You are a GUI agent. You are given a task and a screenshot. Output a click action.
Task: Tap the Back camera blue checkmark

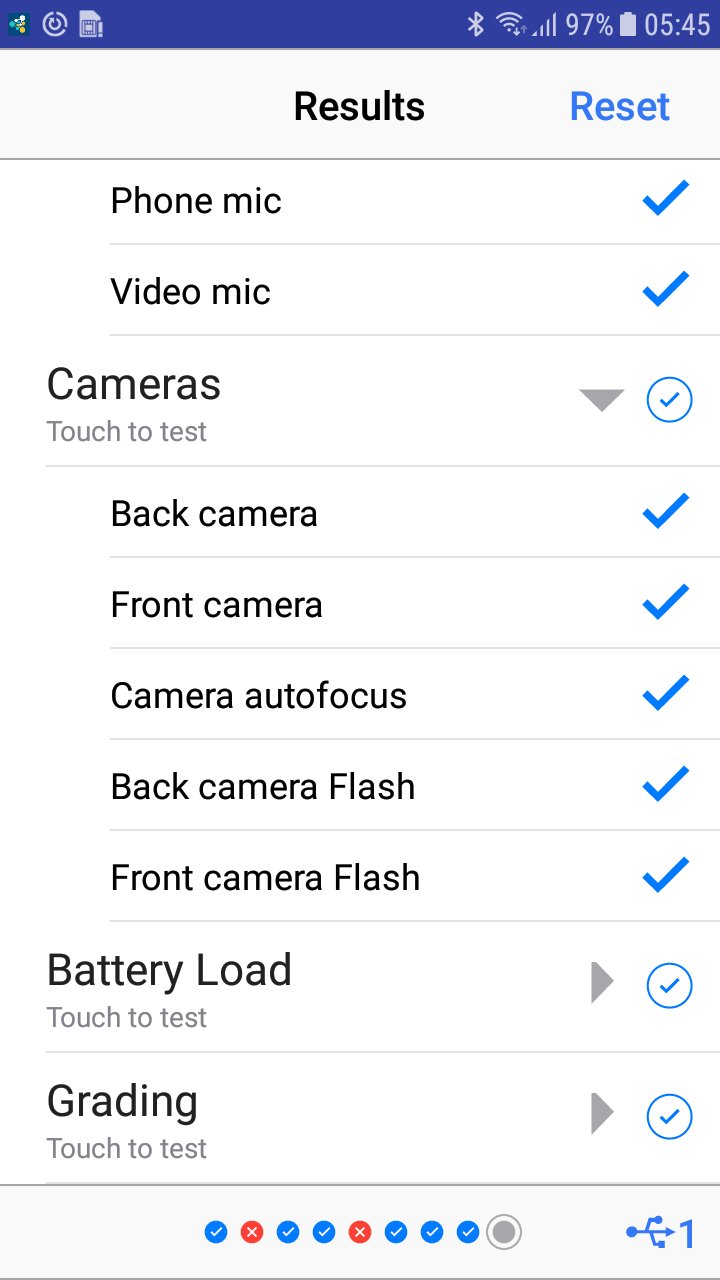(665, 513)
